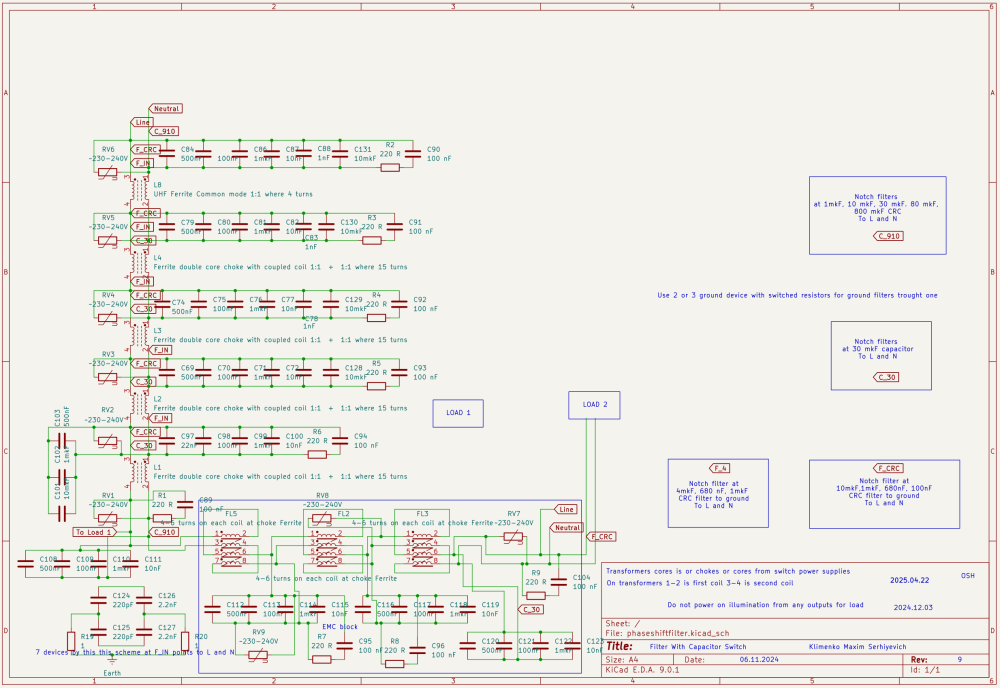Select capacitor C90 100 nF
1000x688 pixels.
(413, 154)
